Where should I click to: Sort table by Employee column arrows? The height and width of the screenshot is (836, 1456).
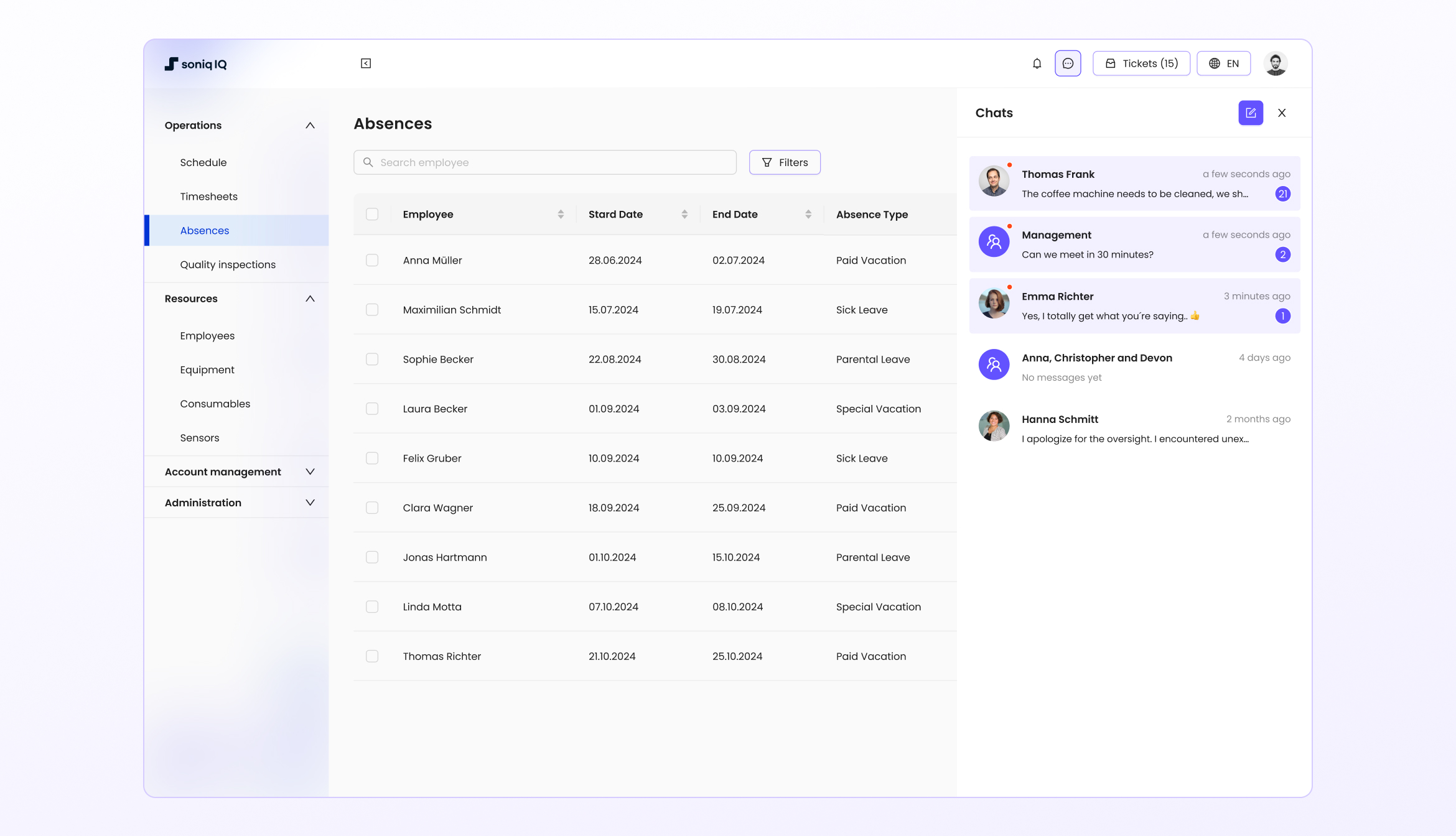tap(561, 214)
